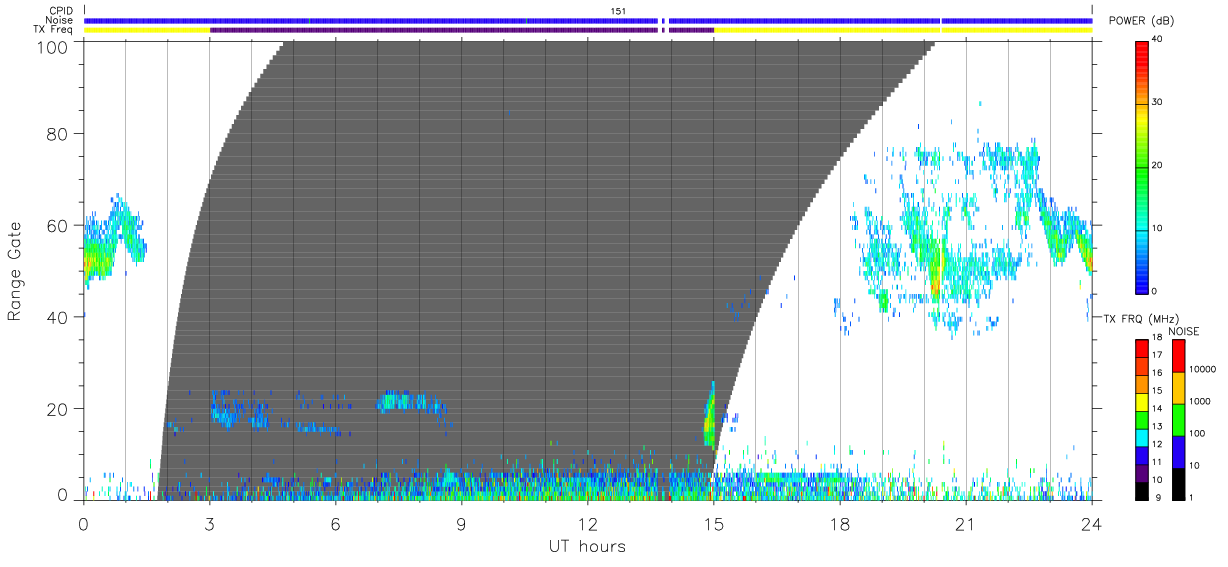
Task: Click the x-axis tick label 18
Action: pyautogui.click(x=839, y=524)
